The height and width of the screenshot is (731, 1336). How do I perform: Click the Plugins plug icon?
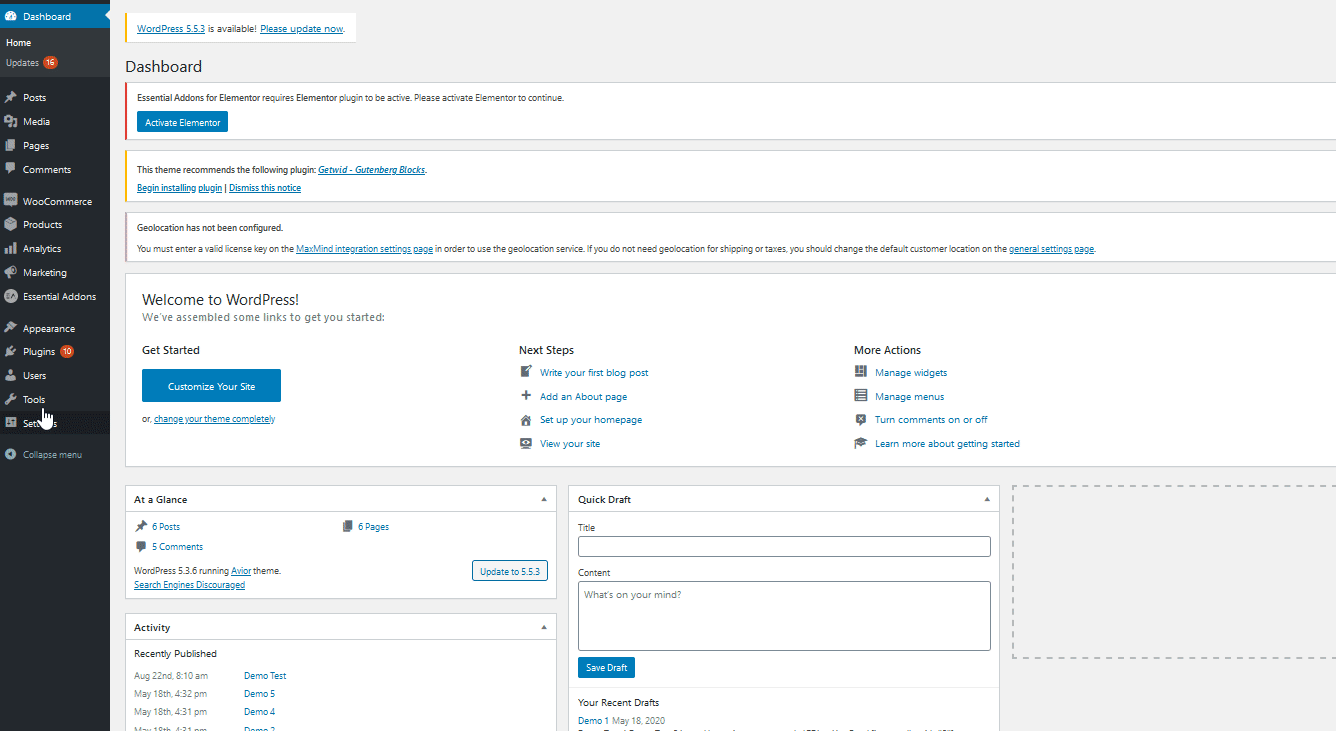click(x=10, y=352)
